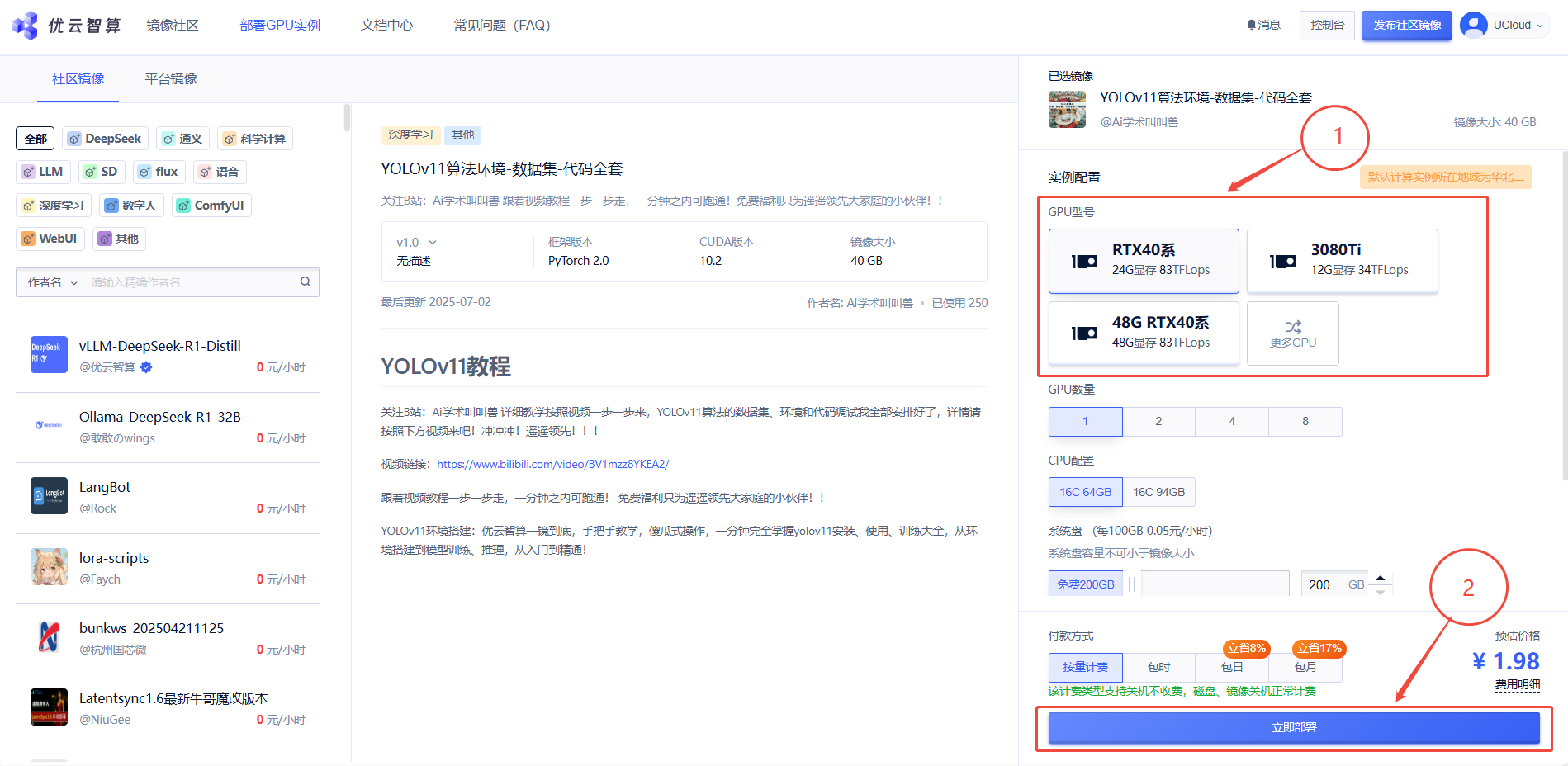Click the LangBot image icon
Viewport: 1568px width, 766px height.
click(x=49, y=495)
